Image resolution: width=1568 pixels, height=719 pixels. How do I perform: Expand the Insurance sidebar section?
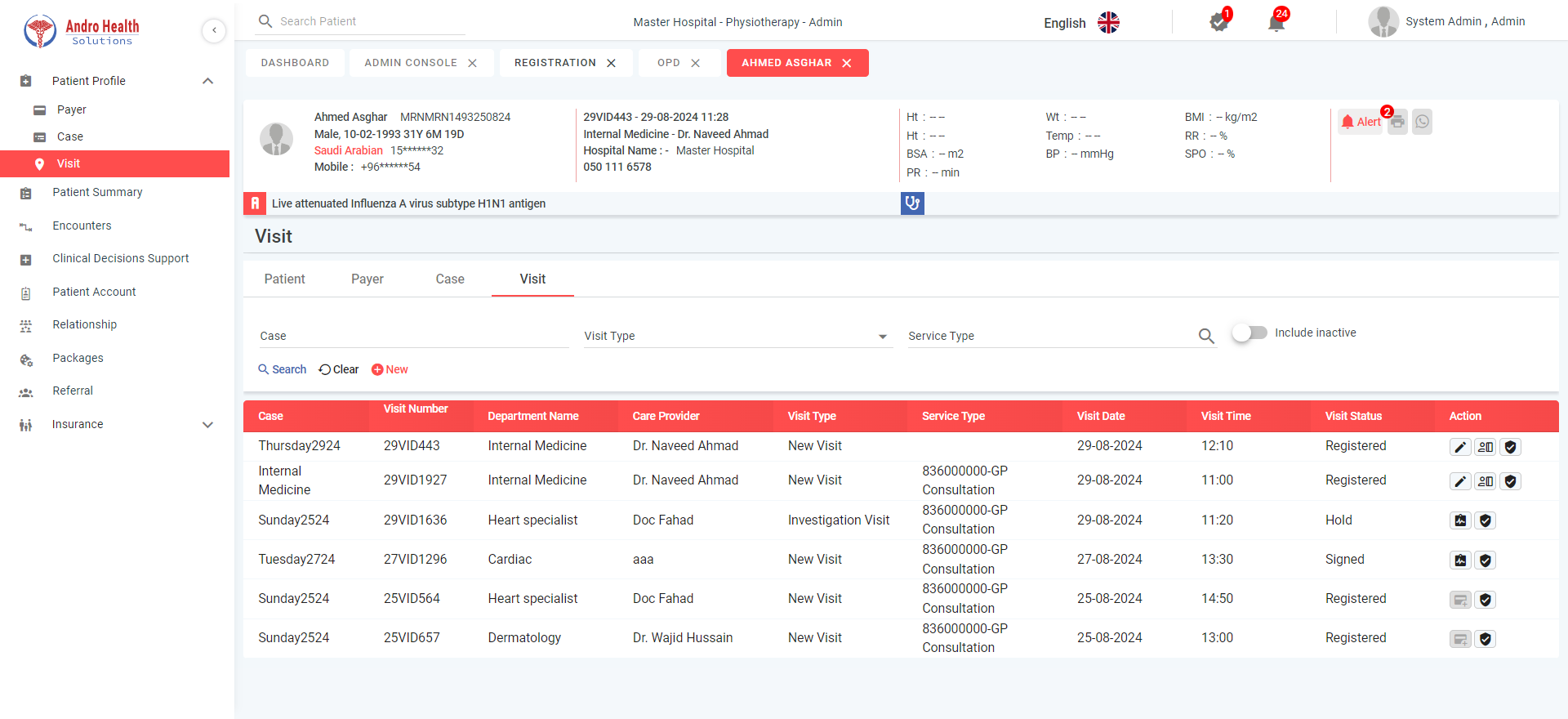(x=207, y=425)
